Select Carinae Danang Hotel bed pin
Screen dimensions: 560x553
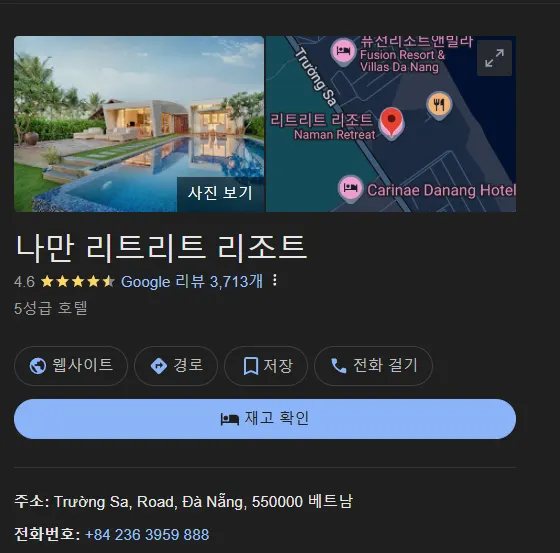(x=350, y=187)
